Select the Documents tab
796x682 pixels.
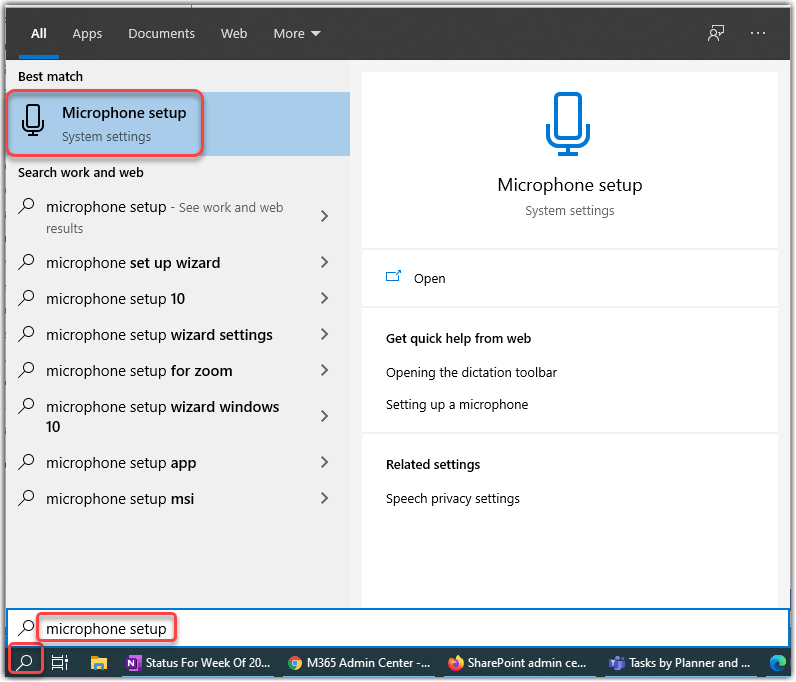pyautogui.click(x=160, y=33)
